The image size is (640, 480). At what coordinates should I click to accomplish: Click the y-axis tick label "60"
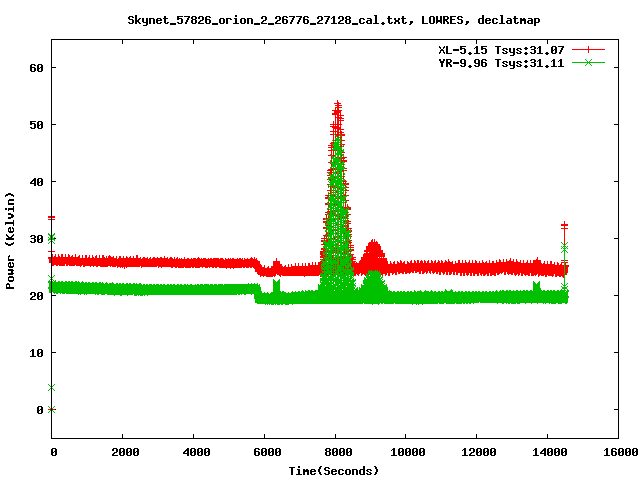36,68
